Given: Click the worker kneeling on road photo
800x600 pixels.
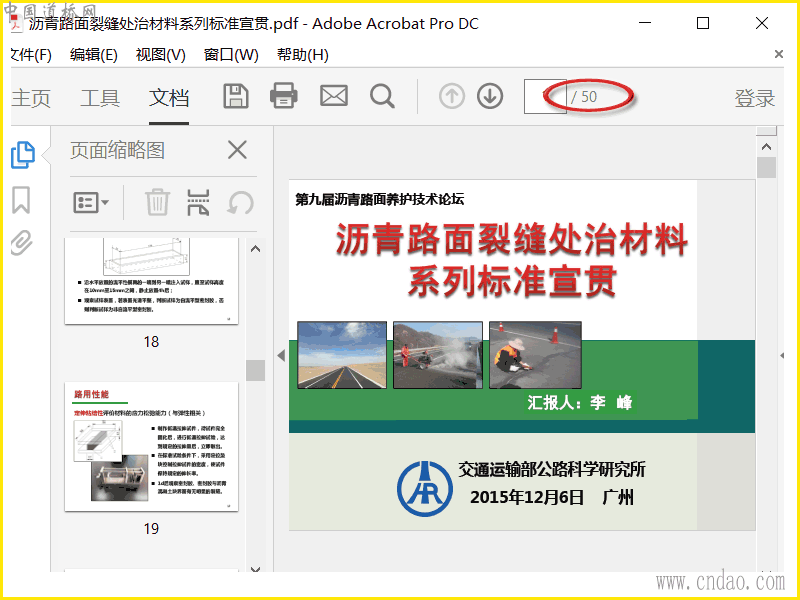Looking at the screenshot, I should (535, 355).
